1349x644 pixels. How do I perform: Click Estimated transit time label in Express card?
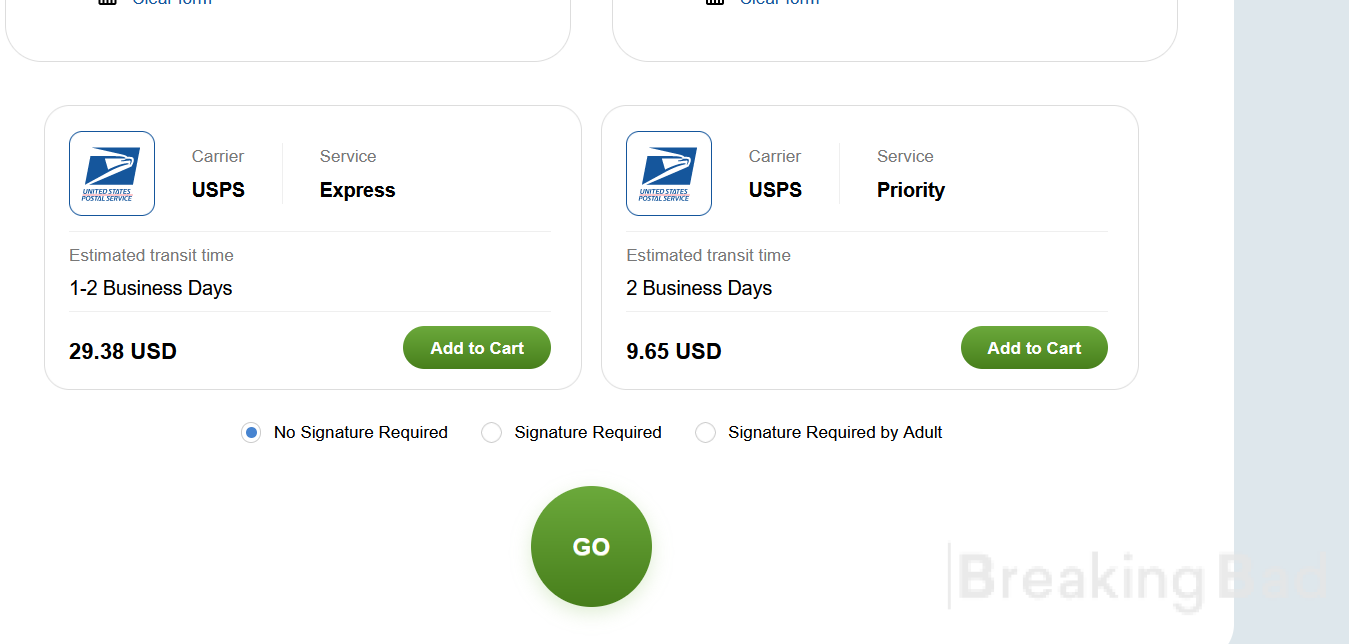[151, 255]
